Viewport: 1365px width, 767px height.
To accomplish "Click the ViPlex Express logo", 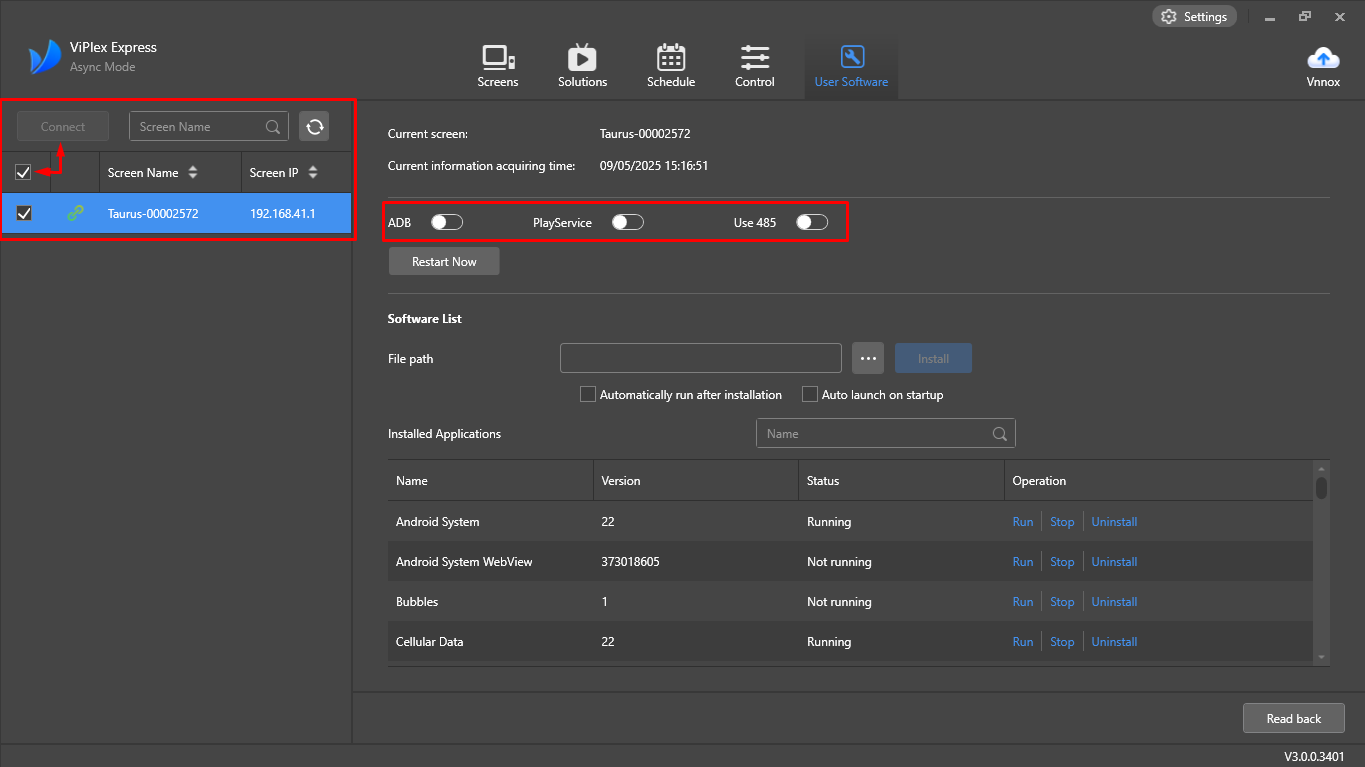I will (45, 57).
